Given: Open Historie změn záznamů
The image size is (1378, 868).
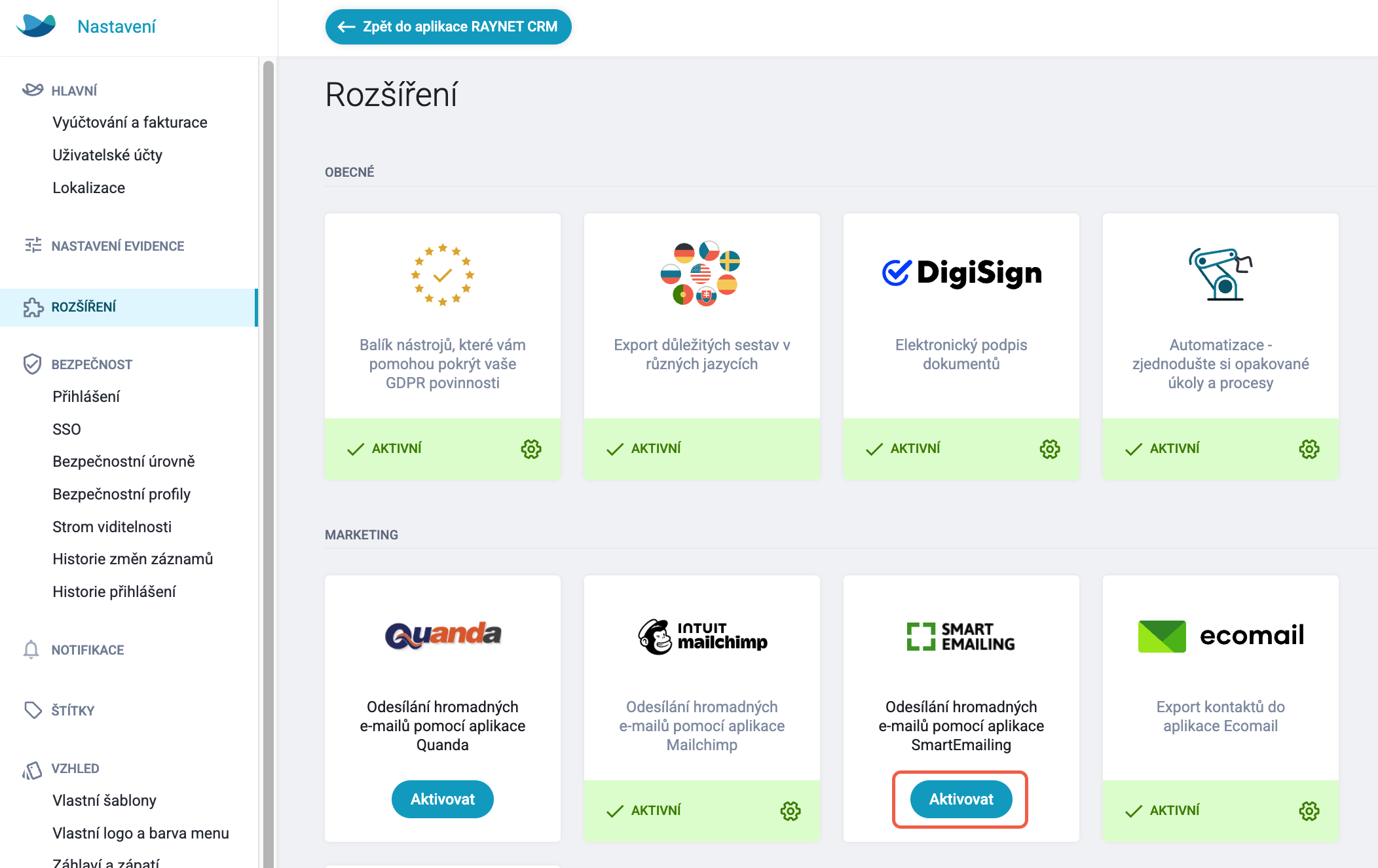Looking at the screenshot, I should tap(133, 559).
